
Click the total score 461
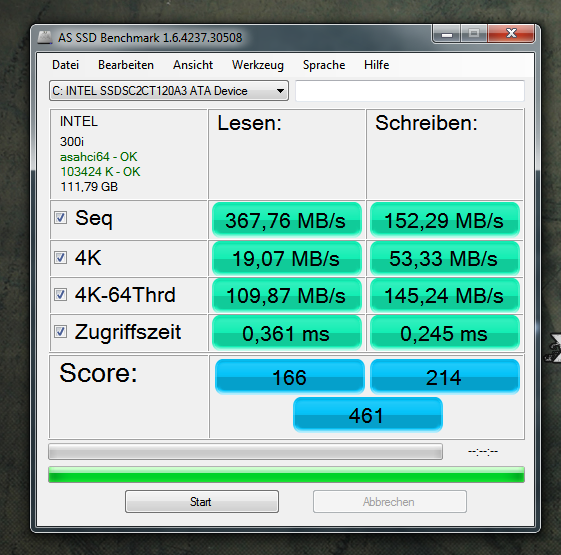coord(367,414)
